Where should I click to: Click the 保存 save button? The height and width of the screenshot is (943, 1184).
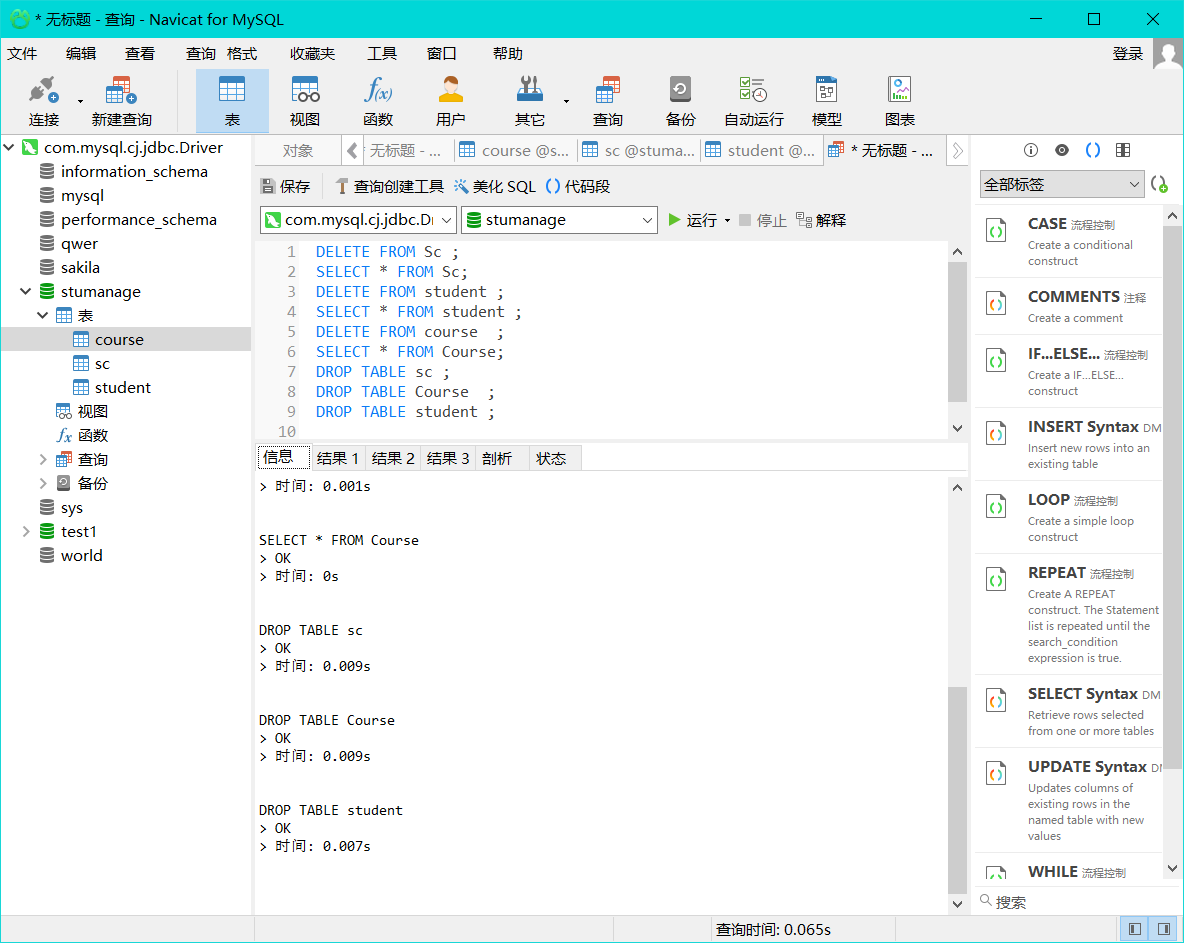point(285,186)
